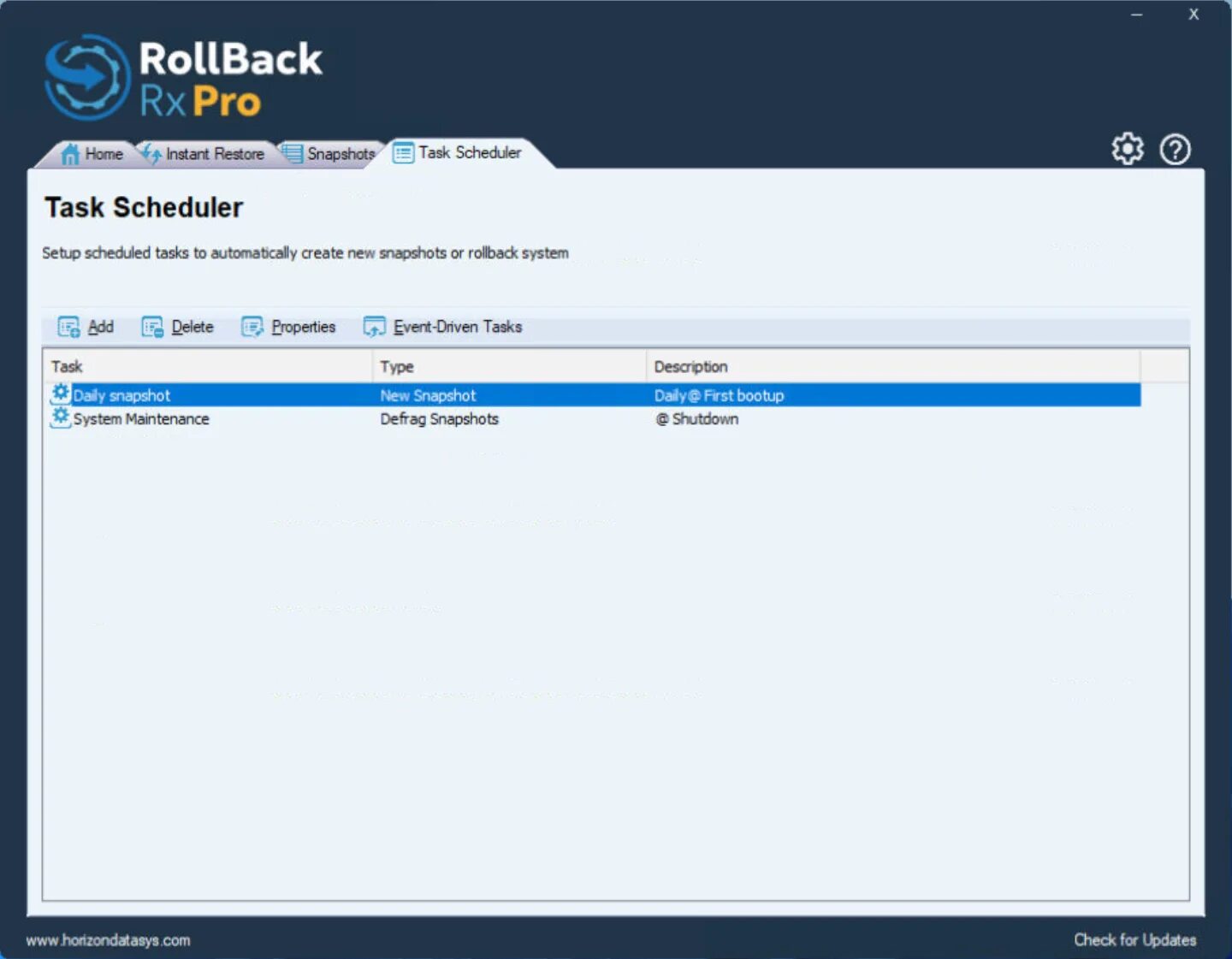Open the settings gear icon
The height and width of the screenshot is (959, 1232).
pos(1128,149)
